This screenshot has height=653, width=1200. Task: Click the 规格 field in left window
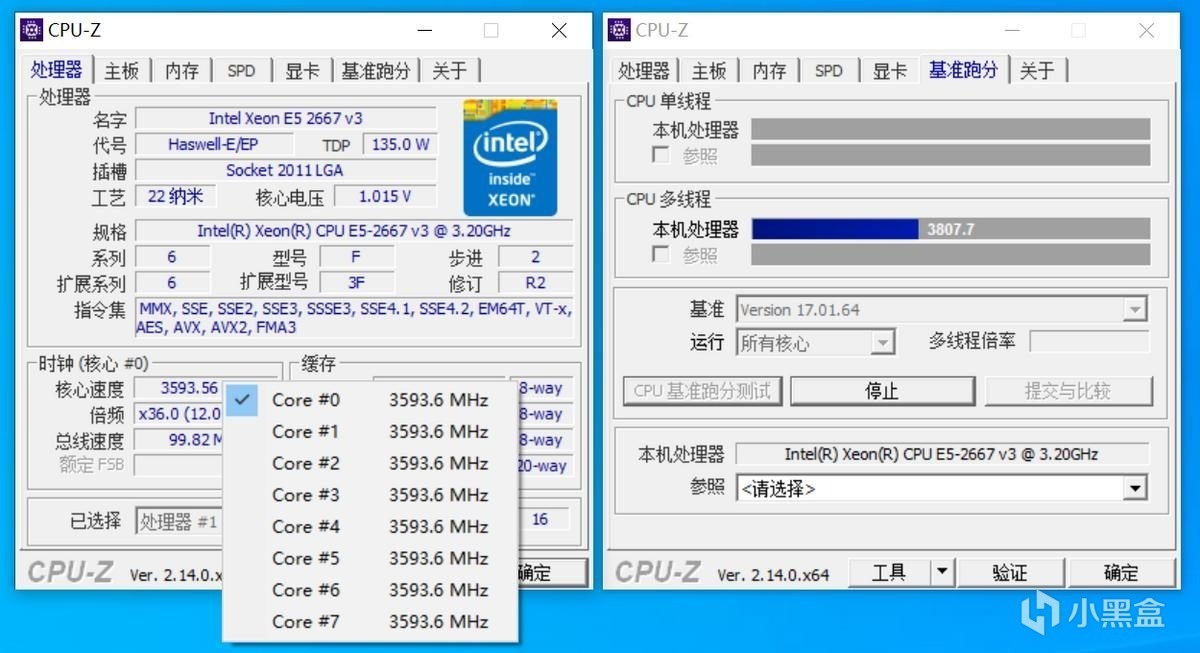click(x=354, y=231)
